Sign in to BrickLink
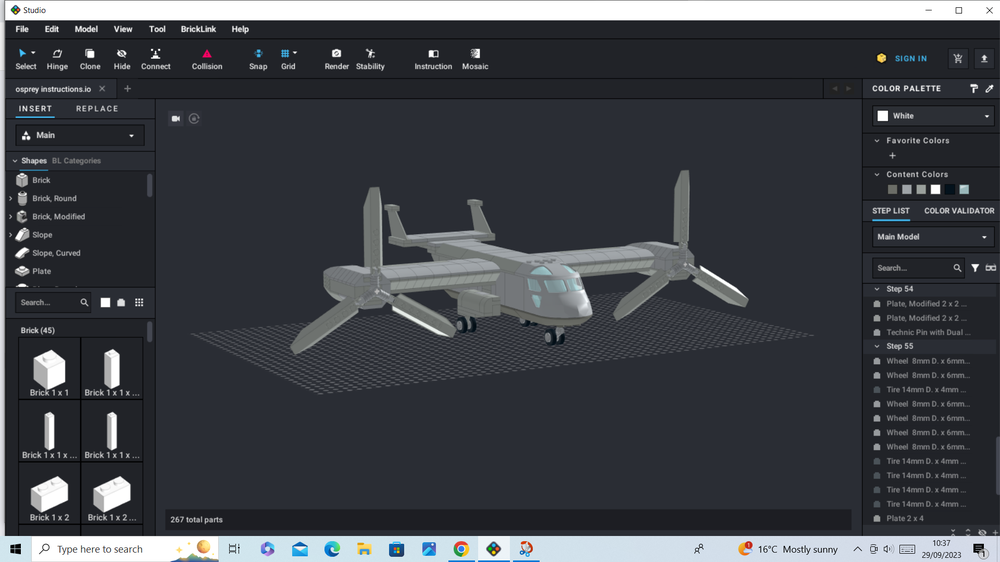1000x562 pixels. (x=911, y=59)
